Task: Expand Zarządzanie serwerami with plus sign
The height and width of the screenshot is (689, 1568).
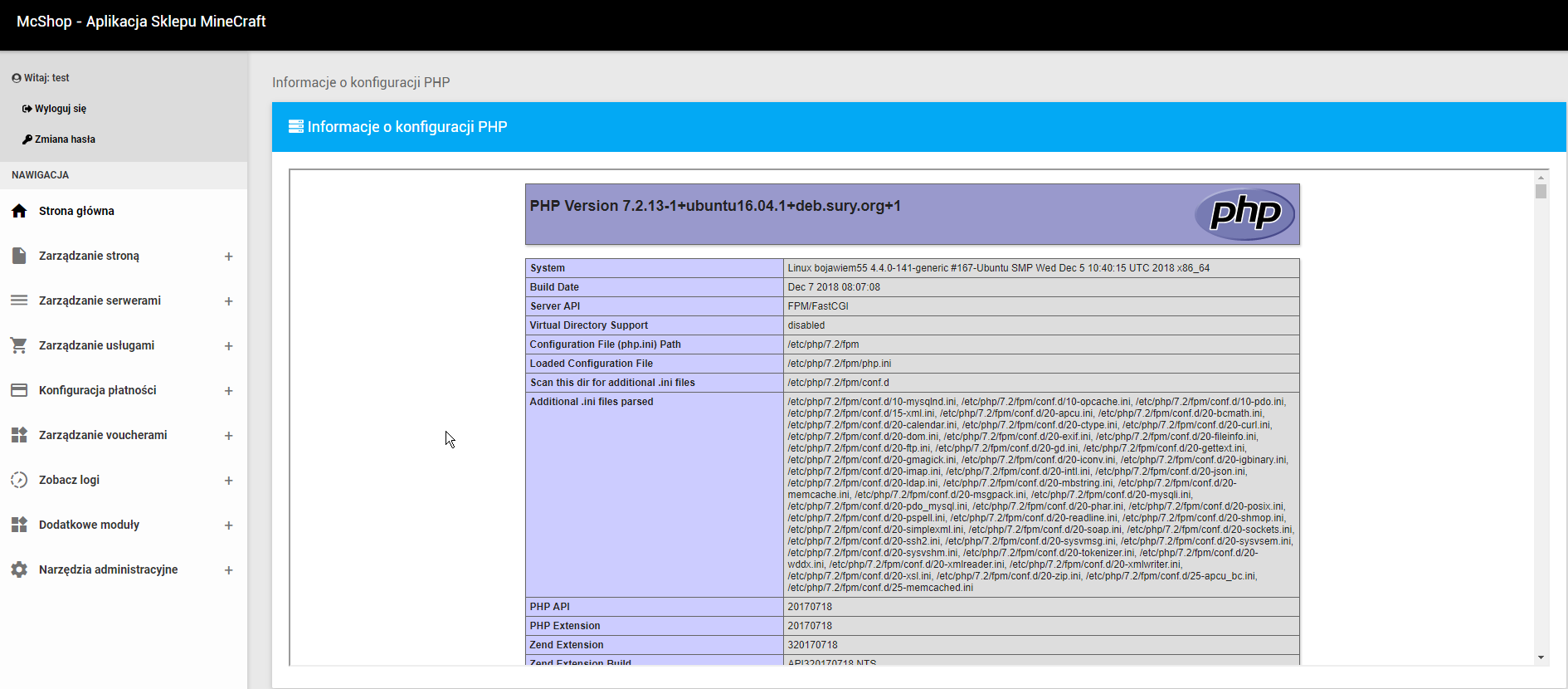Action: click(228, 301)
